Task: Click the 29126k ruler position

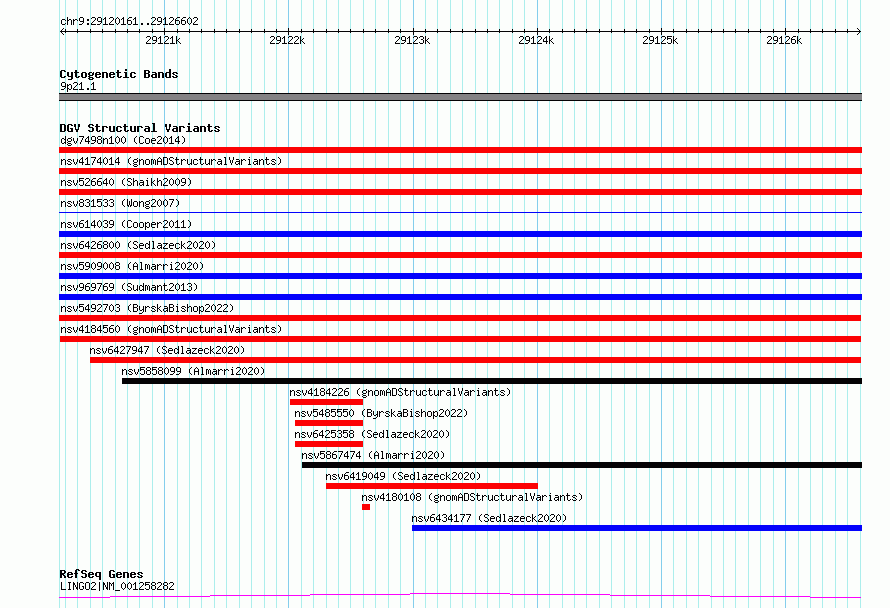Action: point(784,40)
